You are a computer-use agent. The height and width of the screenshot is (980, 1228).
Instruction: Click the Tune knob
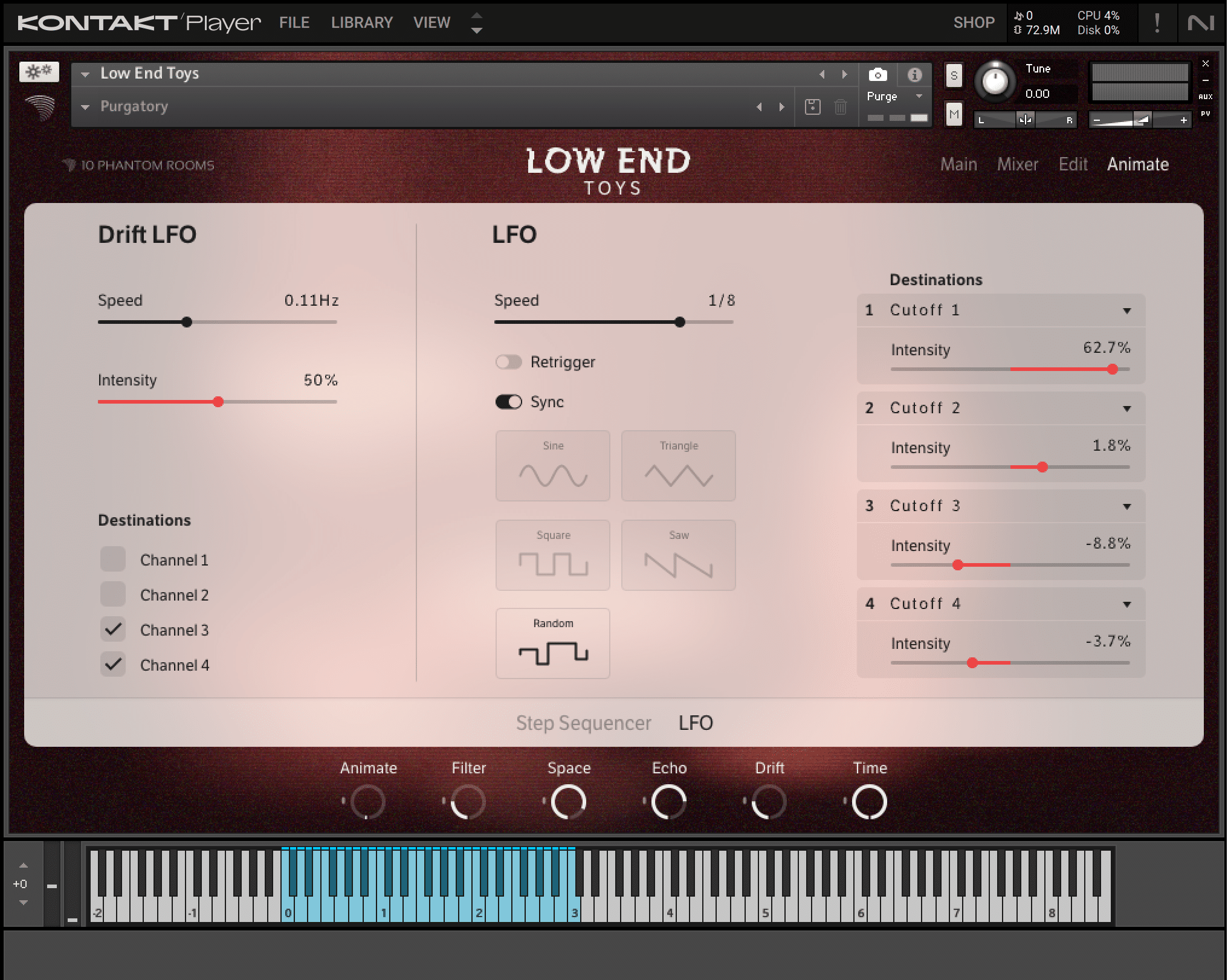(995, 81)
